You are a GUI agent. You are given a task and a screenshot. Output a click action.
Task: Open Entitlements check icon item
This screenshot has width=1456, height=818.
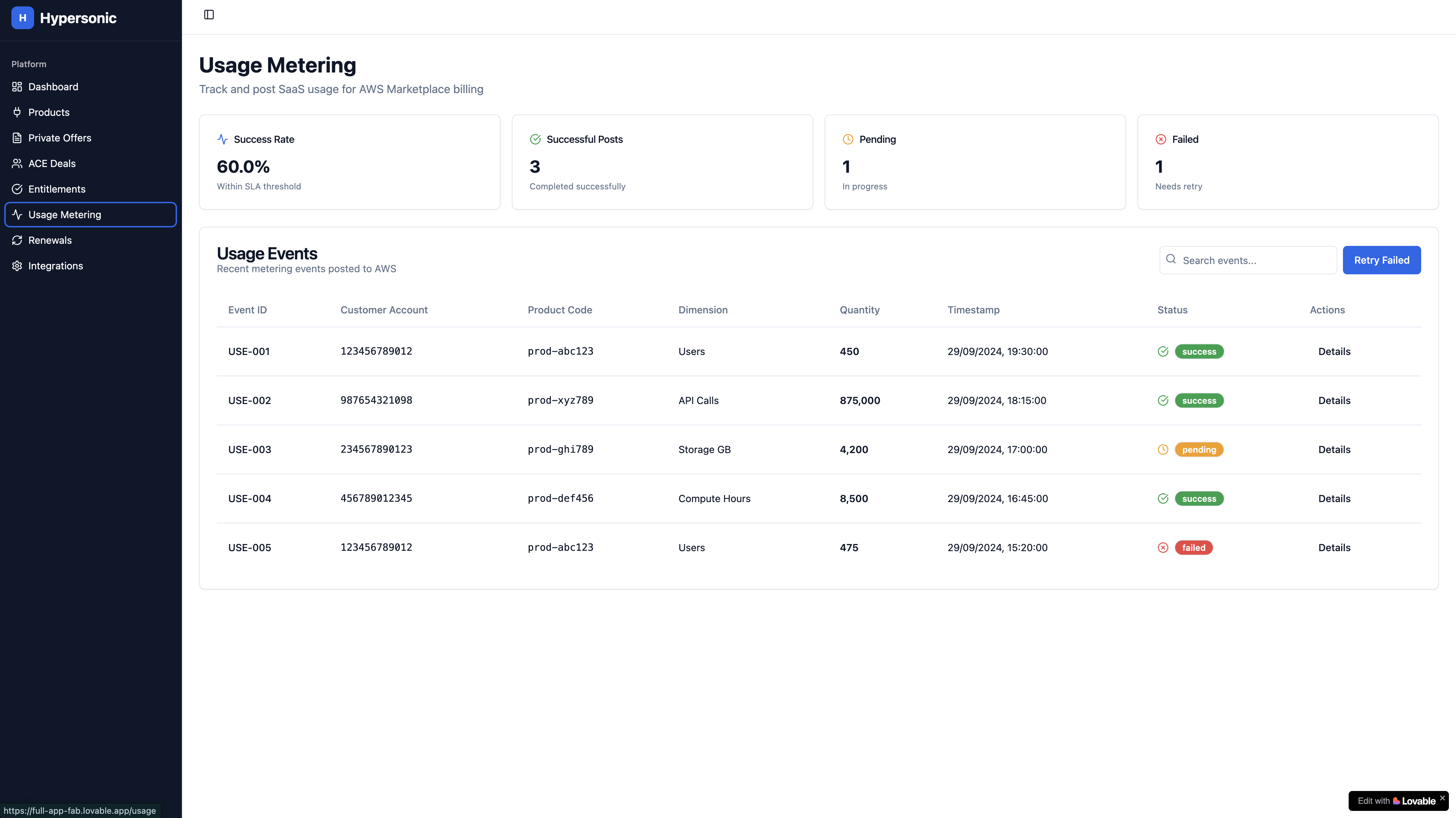[x=17, y=189]
